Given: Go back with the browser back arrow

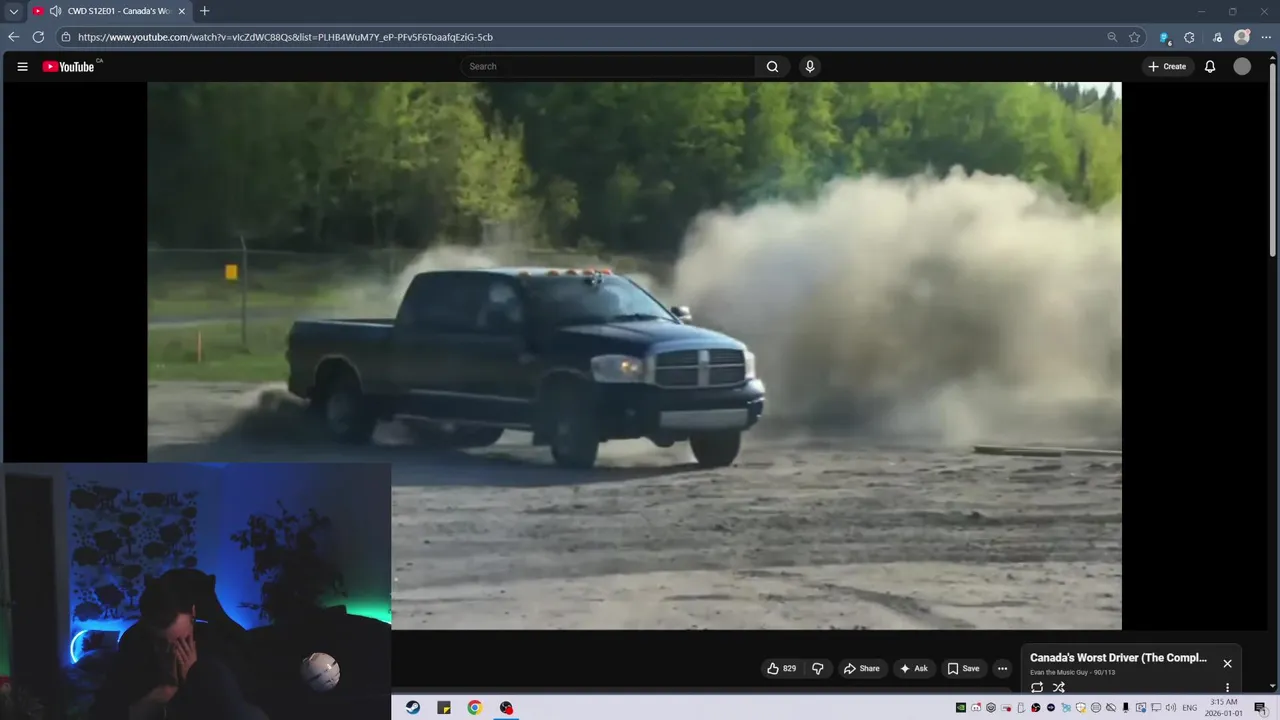Looking at the screenshot, I should 14,37.
